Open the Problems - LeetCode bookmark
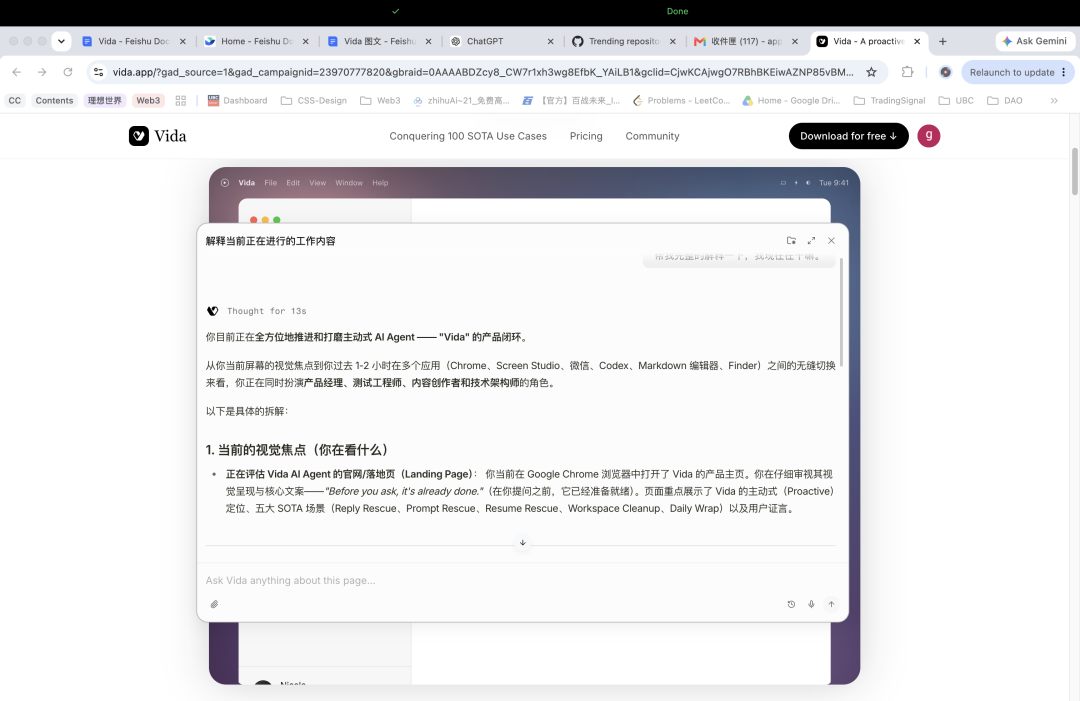 pyautogui.click(x=681, y=101)
